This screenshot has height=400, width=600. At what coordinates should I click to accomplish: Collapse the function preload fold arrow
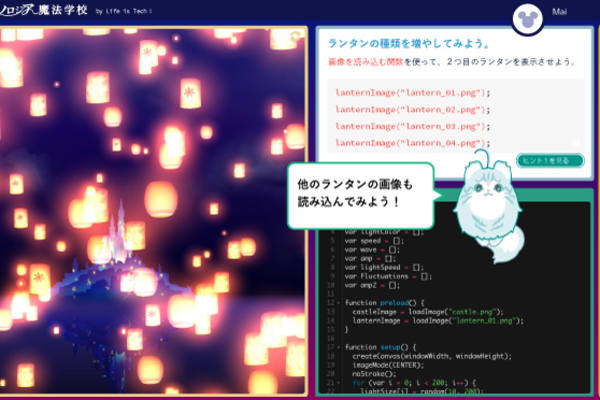pos(338,303)
